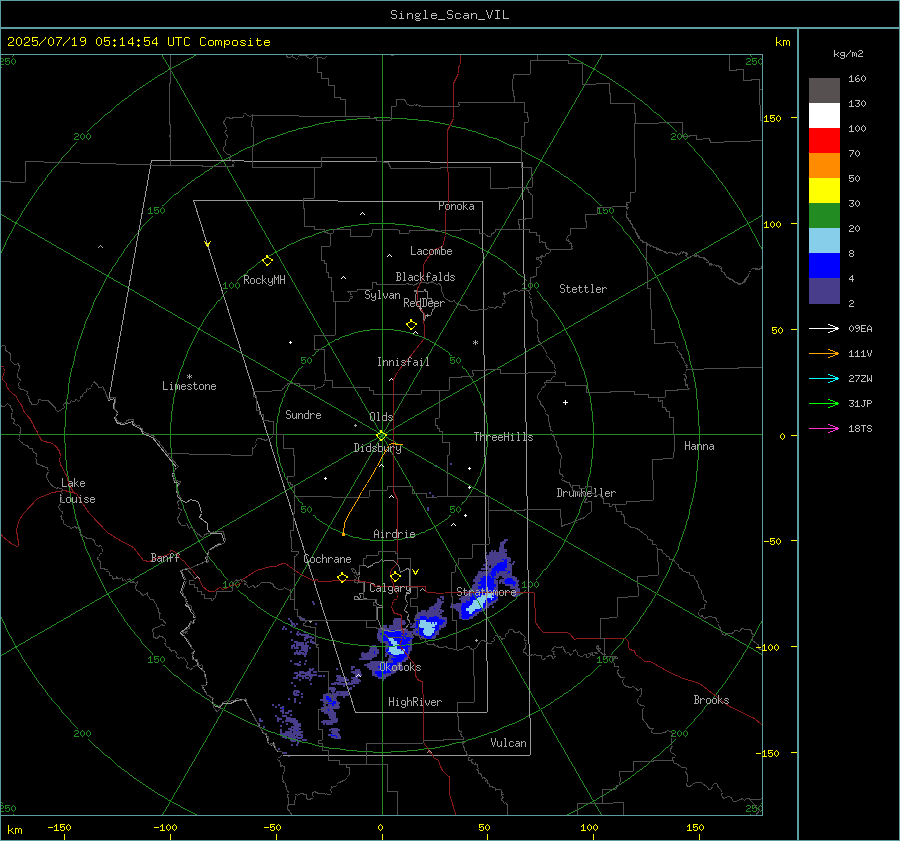Image resolution: width=900 pixels, height=841 pixels.
Task: Click the Drumheller label
Action: tap(586, 493)
